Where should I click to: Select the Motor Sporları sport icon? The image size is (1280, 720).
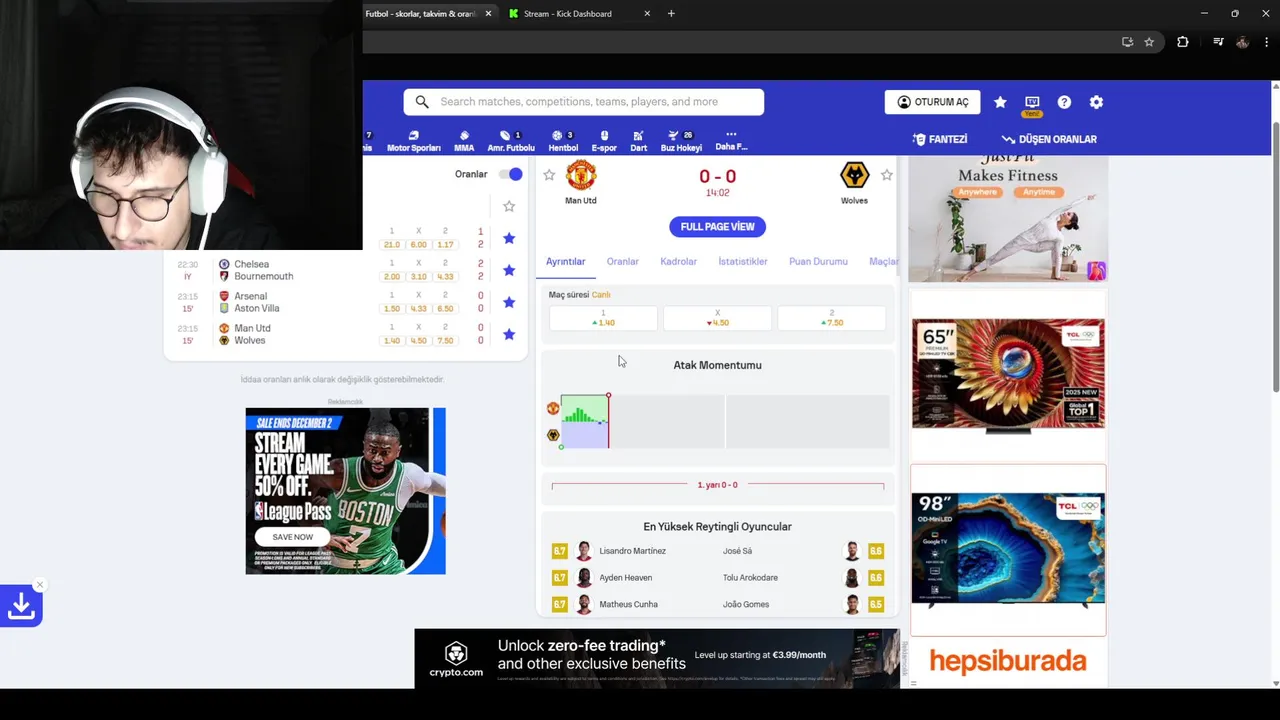coord(414,141)
